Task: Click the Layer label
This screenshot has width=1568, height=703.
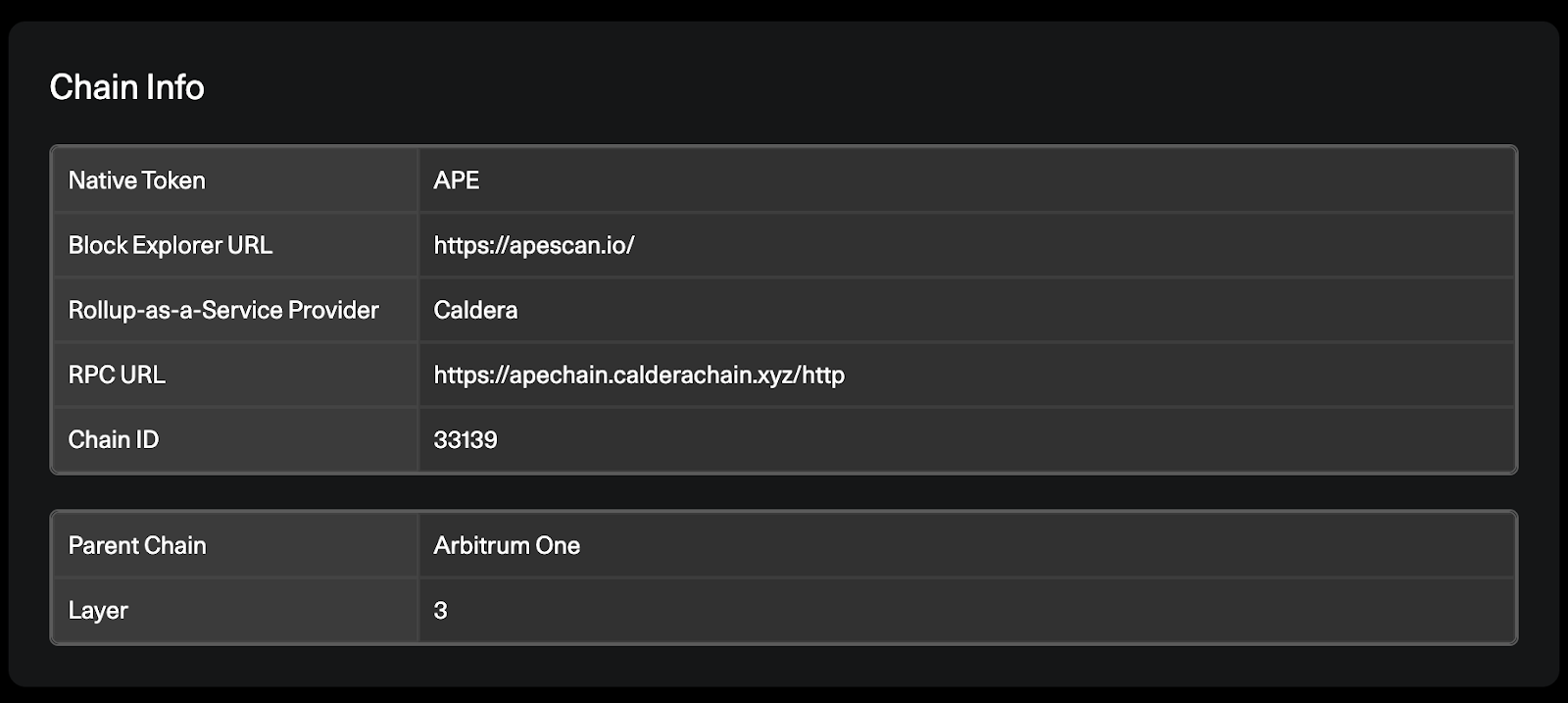Action: tap(98, 610)
